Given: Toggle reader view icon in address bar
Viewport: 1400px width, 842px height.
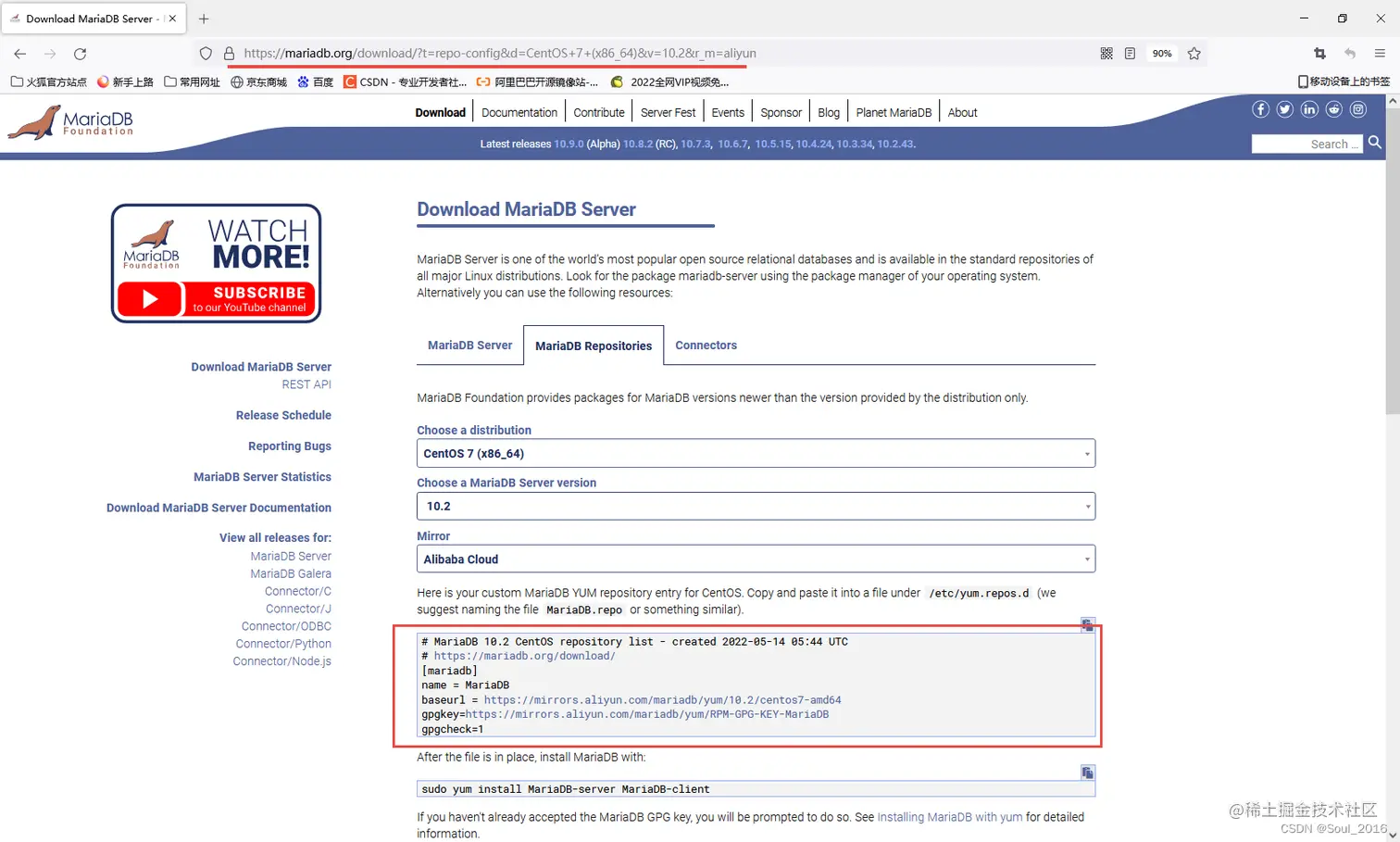Looking at the screenshot, I should [1130, 54].
